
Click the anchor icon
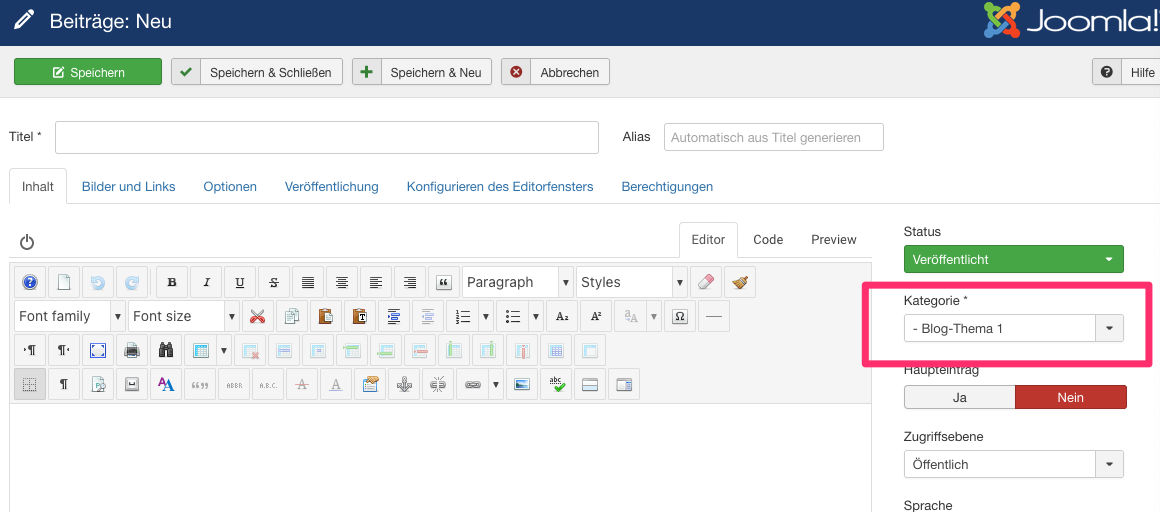pos(404,385)
